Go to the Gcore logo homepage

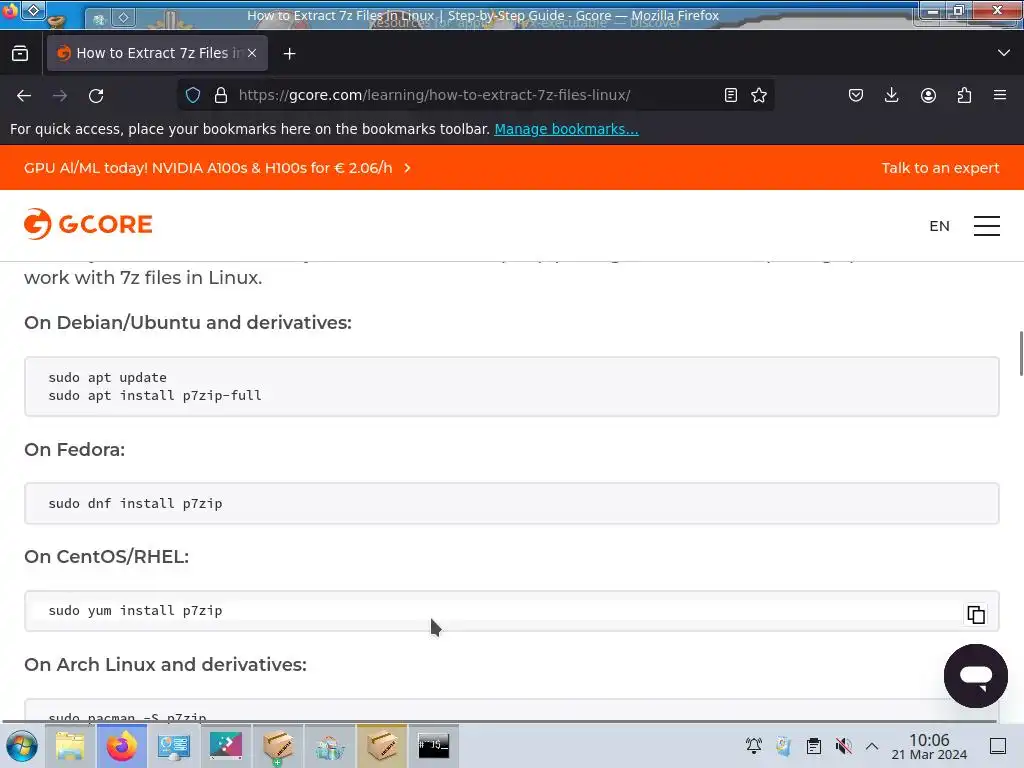pyautogui.click(x=88, y=224)
